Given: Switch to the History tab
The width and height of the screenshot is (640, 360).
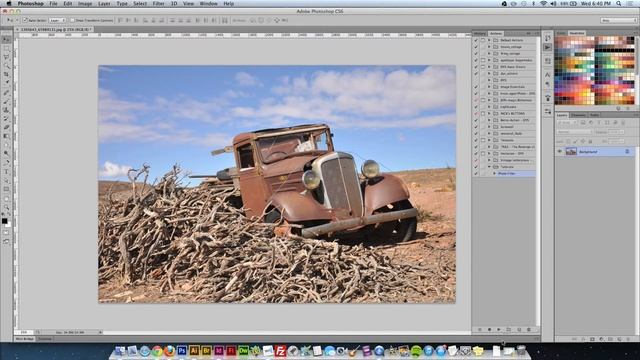Looking at the screenshot, I should [480, 33].
